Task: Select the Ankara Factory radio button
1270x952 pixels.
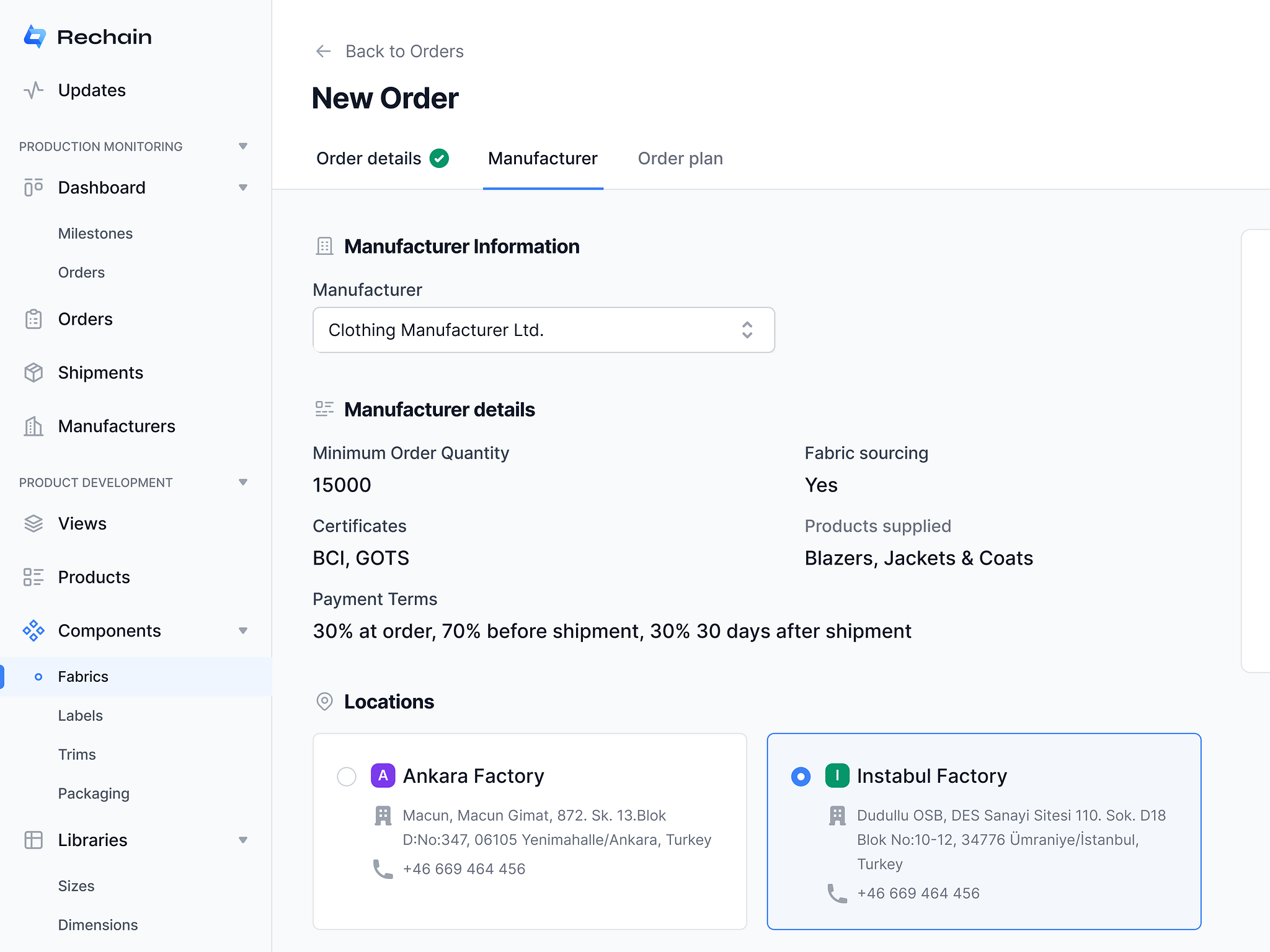Action: 347,776
